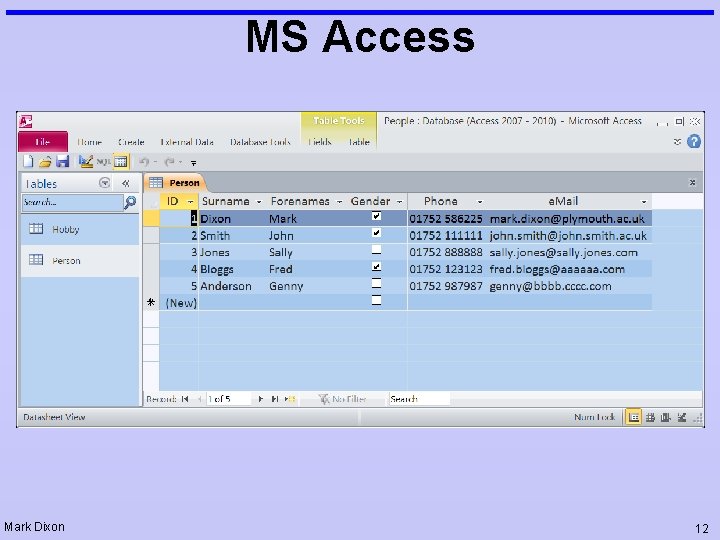Click the No Filter funnel indicator
Screen dimensions: 720x540
343,399
